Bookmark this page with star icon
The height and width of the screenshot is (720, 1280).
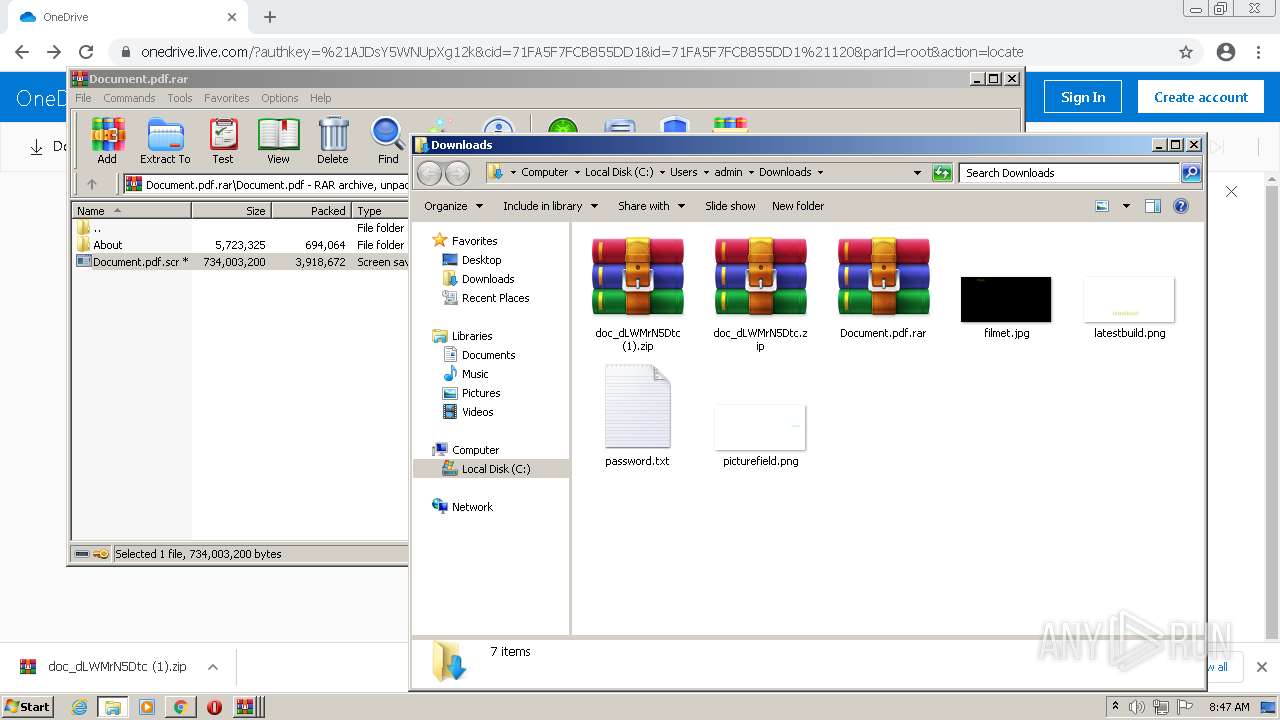[1186, 52]
